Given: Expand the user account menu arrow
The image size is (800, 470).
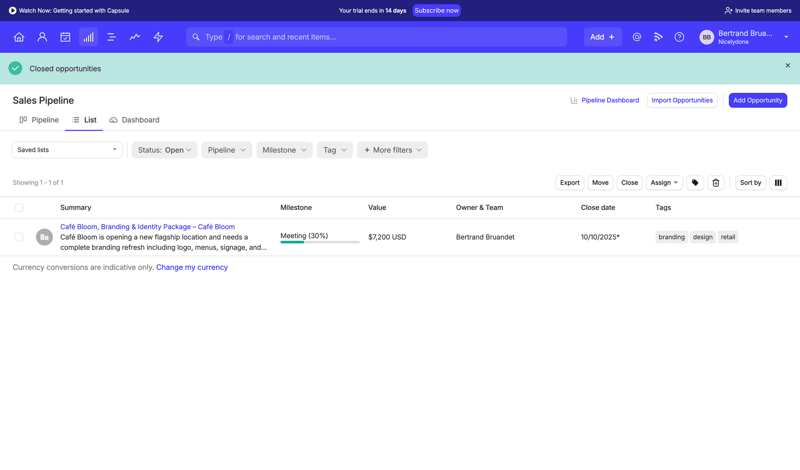Looking at the screenshot, I should coord(786,37).
